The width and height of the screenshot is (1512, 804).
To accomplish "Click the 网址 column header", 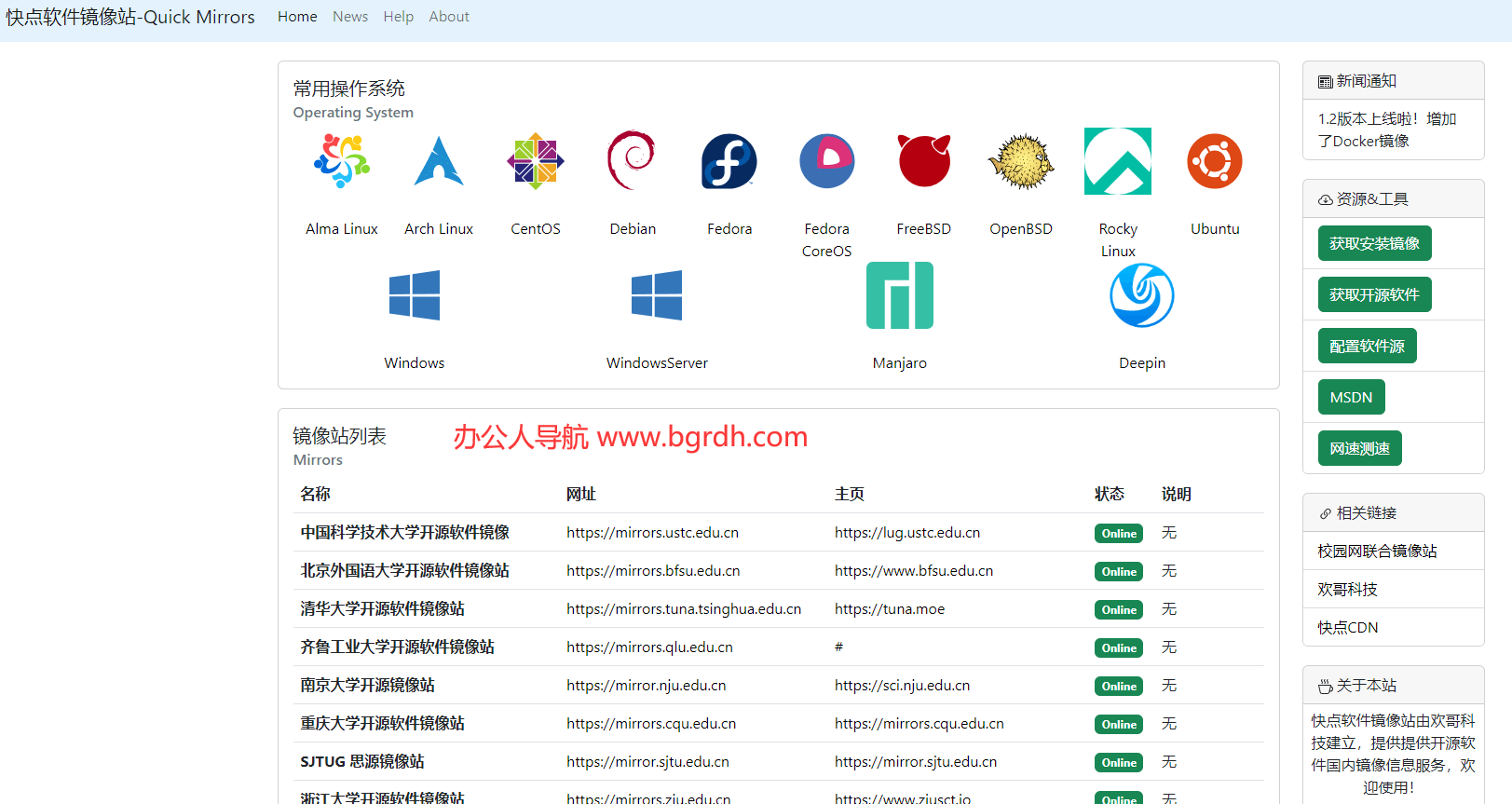I will [x=580, y=495].
